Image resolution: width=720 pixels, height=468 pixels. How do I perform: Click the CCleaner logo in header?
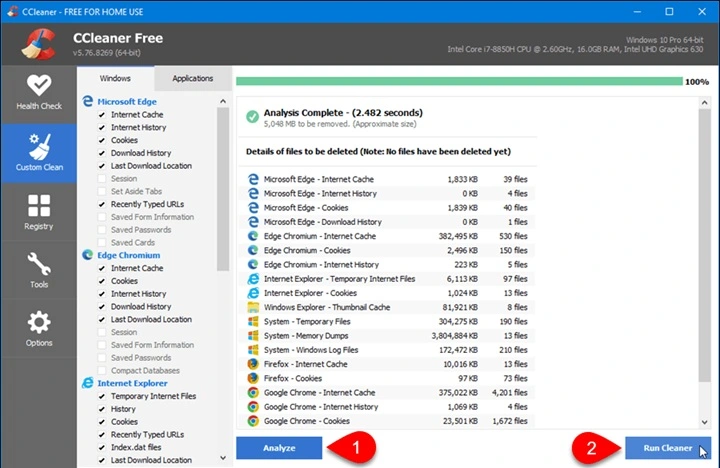tap(39, 44)
